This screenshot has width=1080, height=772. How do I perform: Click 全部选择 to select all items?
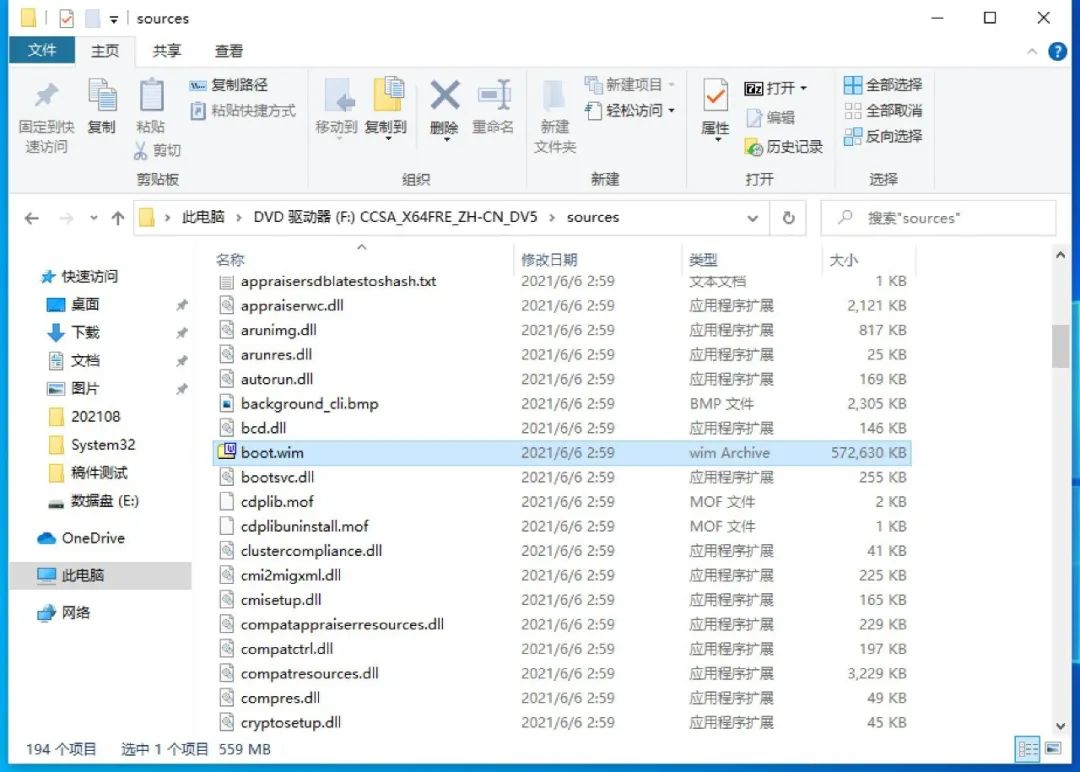[886, 85]
